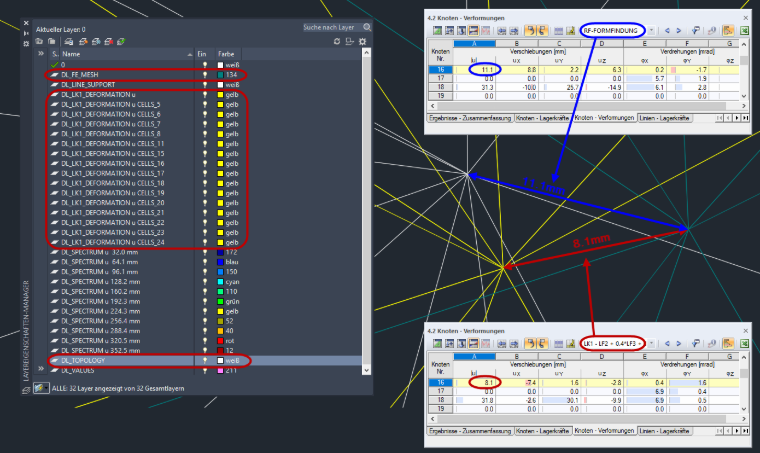Click the next load case arrow in the lower table
Image resolution: width=760 pixels, height=453 pixels.
click(x=679, y=344)
